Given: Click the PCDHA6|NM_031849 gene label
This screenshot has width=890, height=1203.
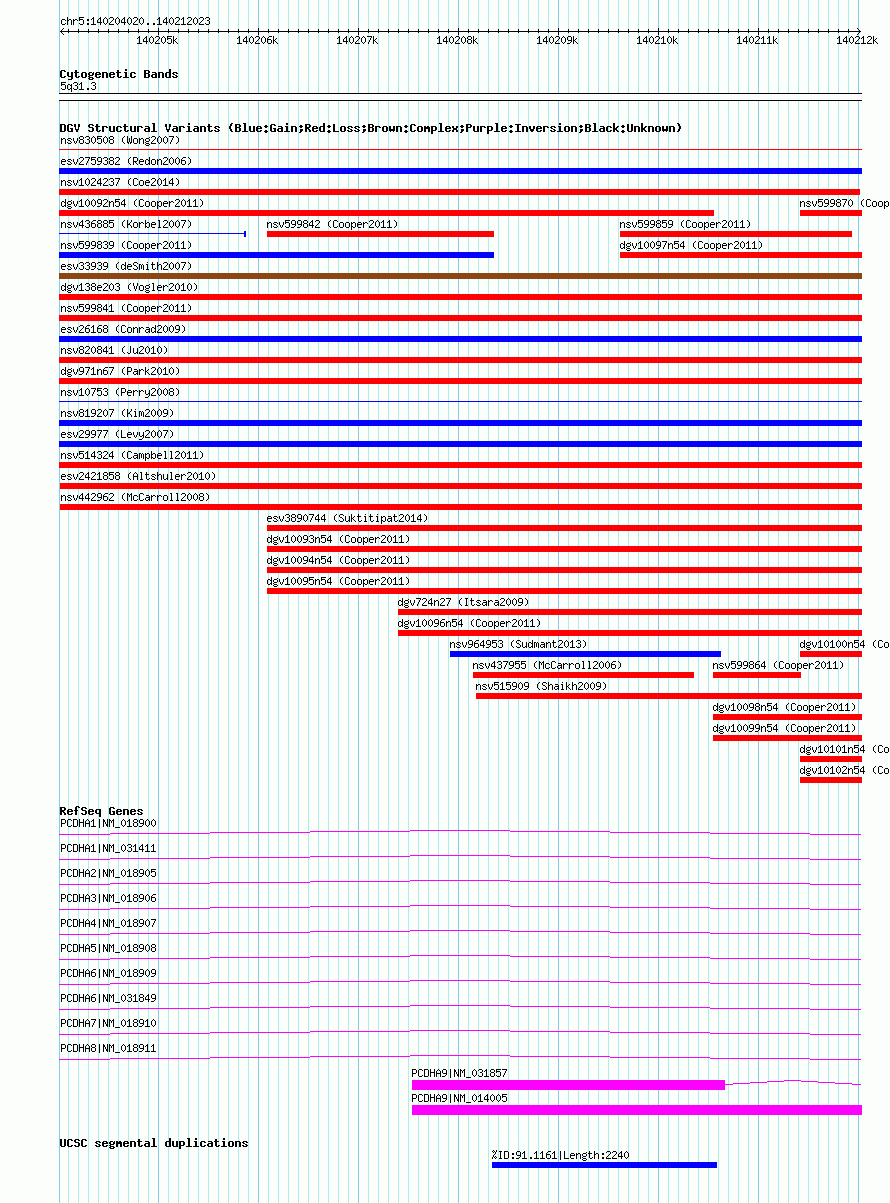Looking at the screenshot, I should tap(108, 998).
